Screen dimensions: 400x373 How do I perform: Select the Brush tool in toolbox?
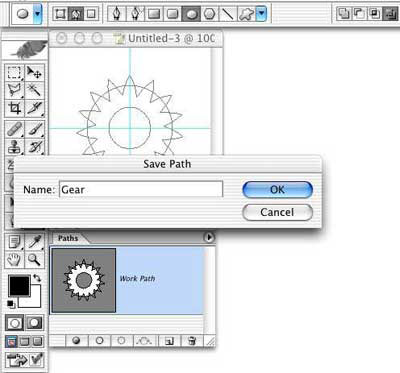click(x=34, y=129)
